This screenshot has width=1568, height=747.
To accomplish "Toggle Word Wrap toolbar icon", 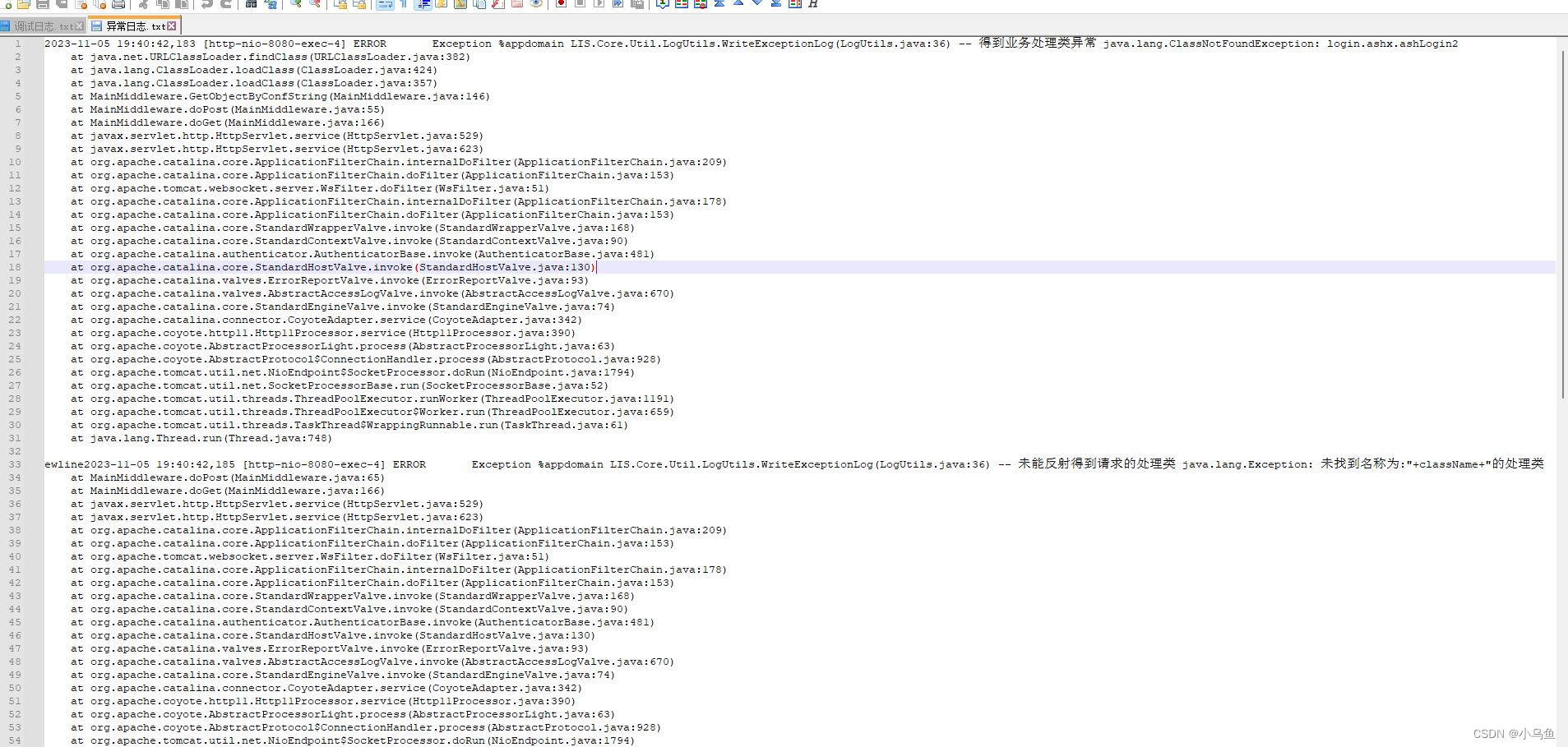I will pyautogui.click(x=385, y=3).
